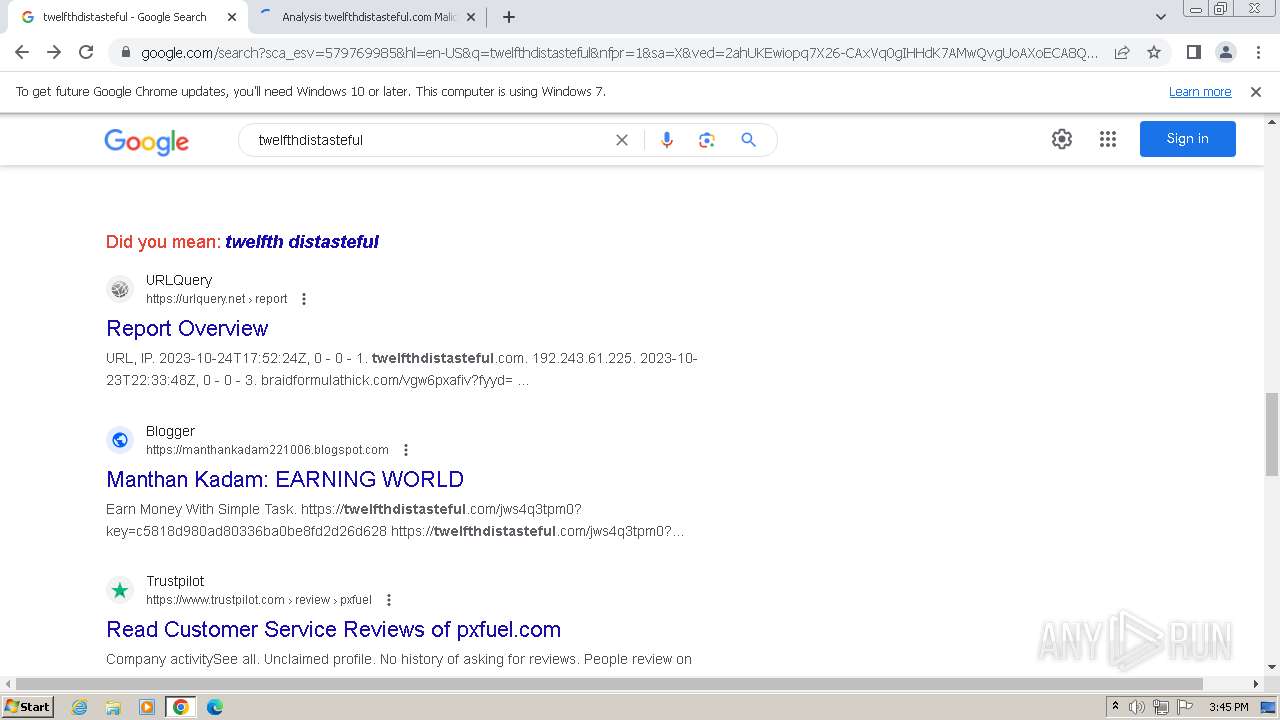Open the Windows Start menu
The width and height of the screenshot is (1280, 720).
28,707
